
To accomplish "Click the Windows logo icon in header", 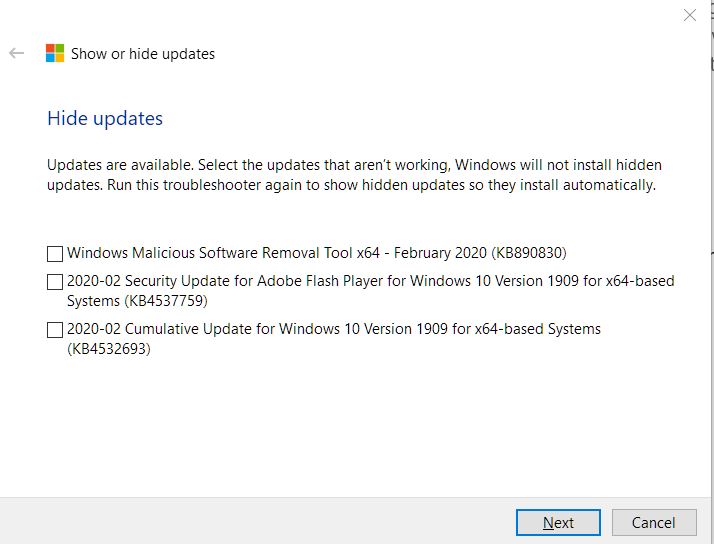I will (55, 53).
